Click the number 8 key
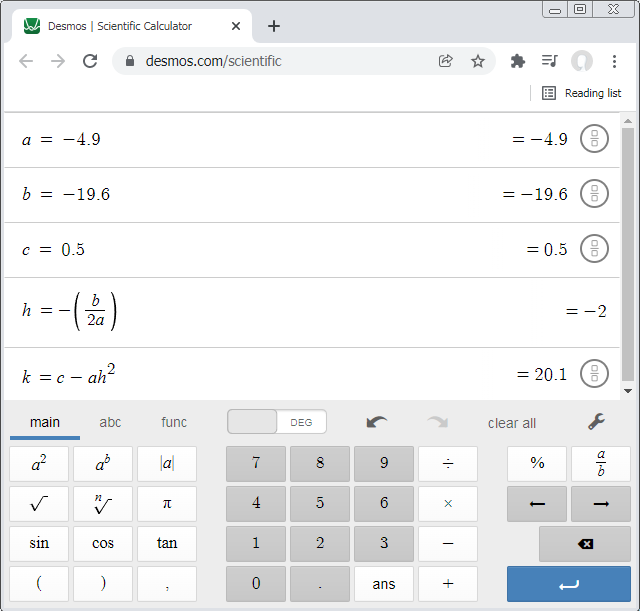Viewport: 640px width, 611px height. pyautogui.click(x=320, y=464)
